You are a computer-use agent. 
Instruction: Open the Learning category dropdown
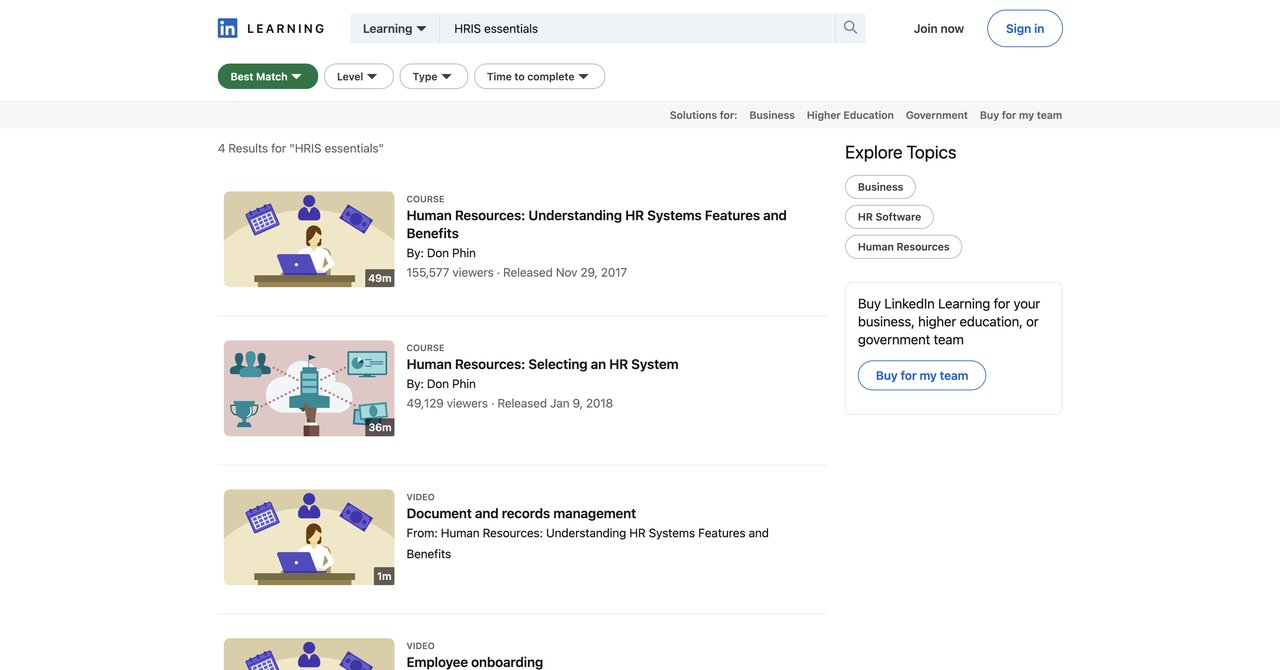(395, 28)
